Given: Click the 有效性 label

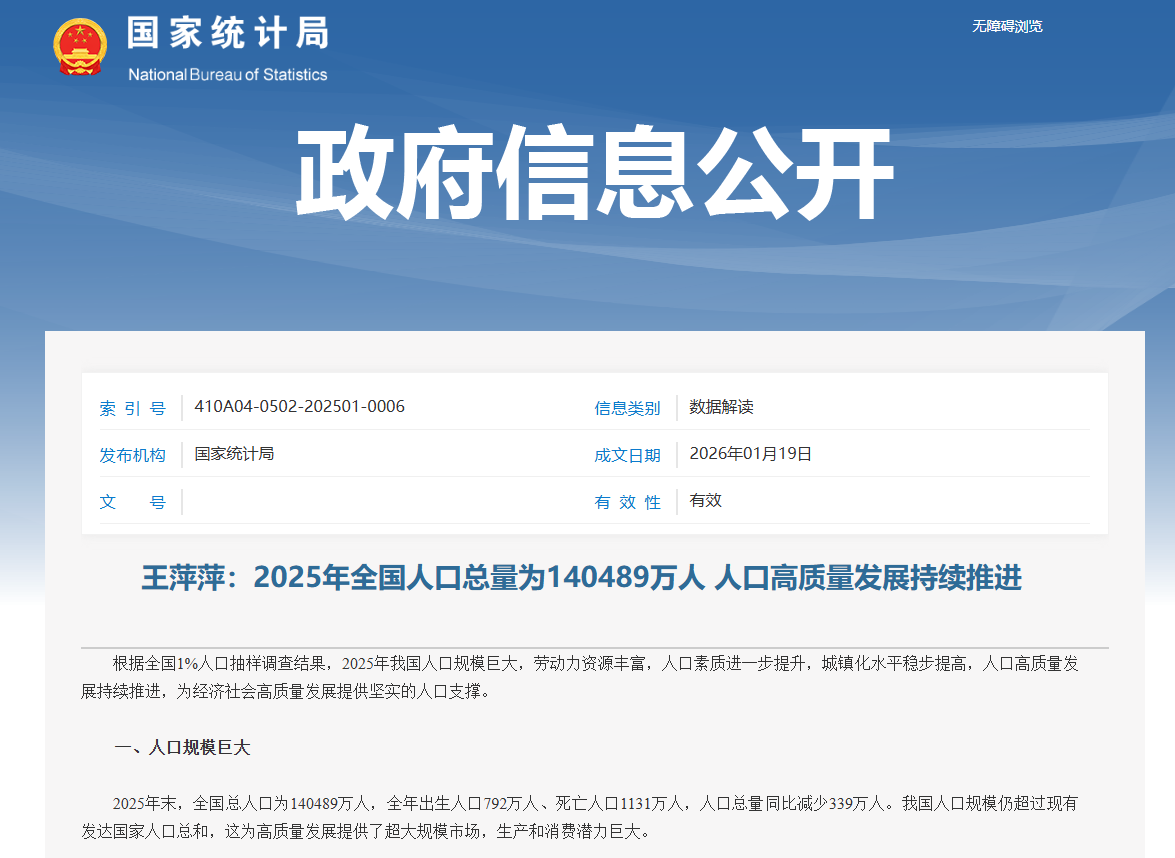Looking at the screenshot, I should click(x=627, y=502).
